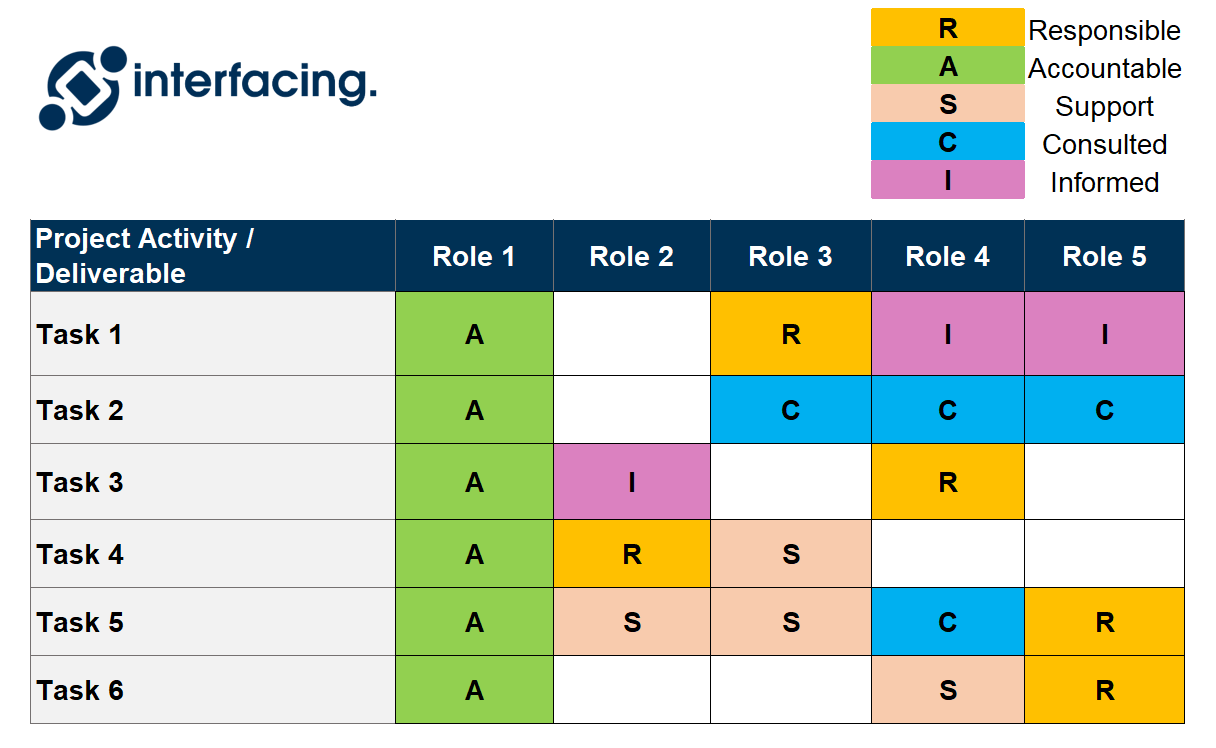Select the green Accountable legend swatch
Image resolution: width=1216 pixels, height=748 pixels.
(947, 66)
